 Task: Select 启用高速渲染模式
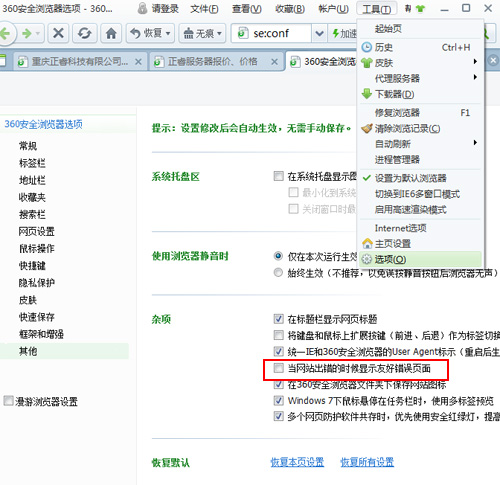point(421,210)
